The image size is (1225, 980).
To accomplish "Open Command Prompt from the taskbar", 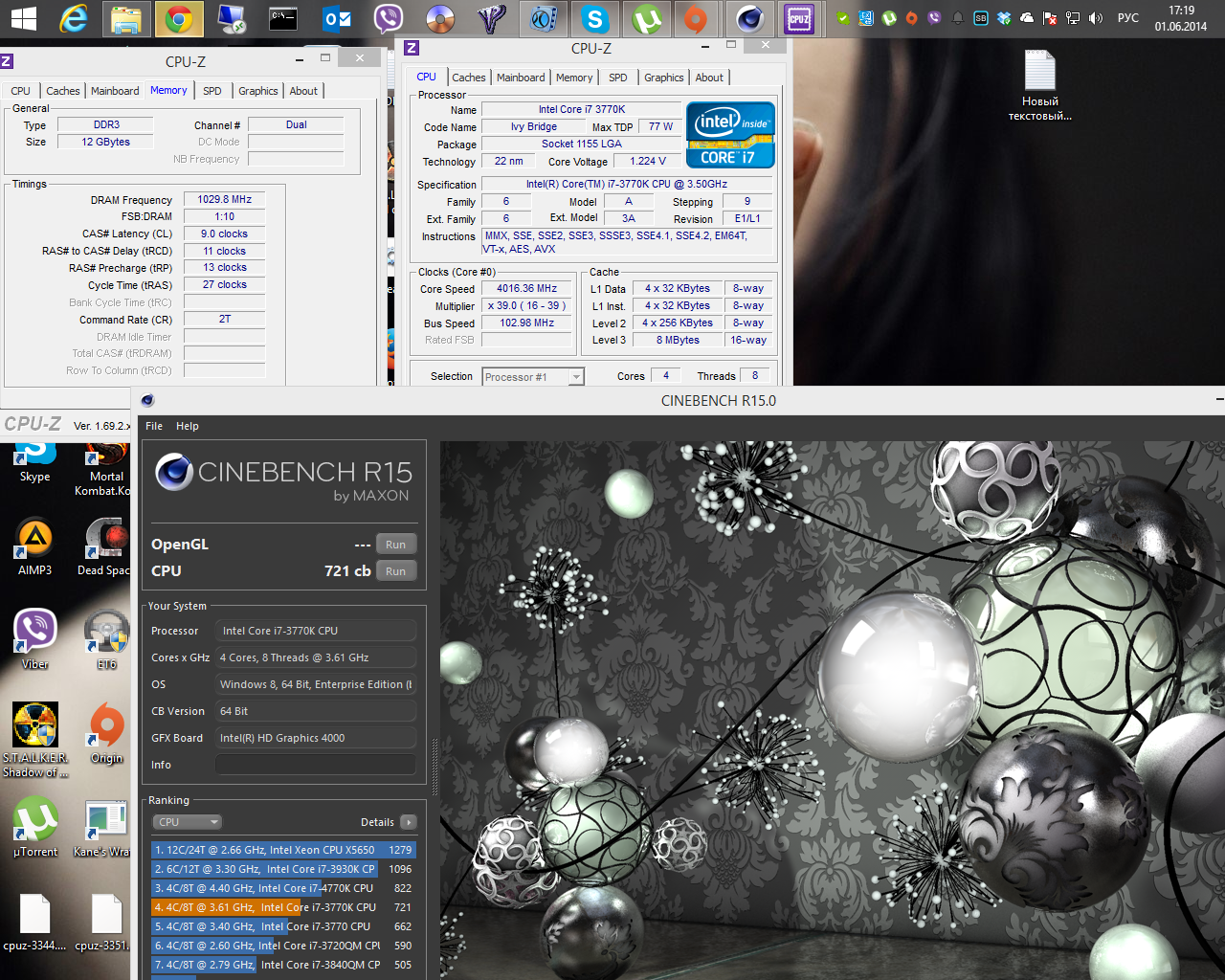I will pos(283,18).
